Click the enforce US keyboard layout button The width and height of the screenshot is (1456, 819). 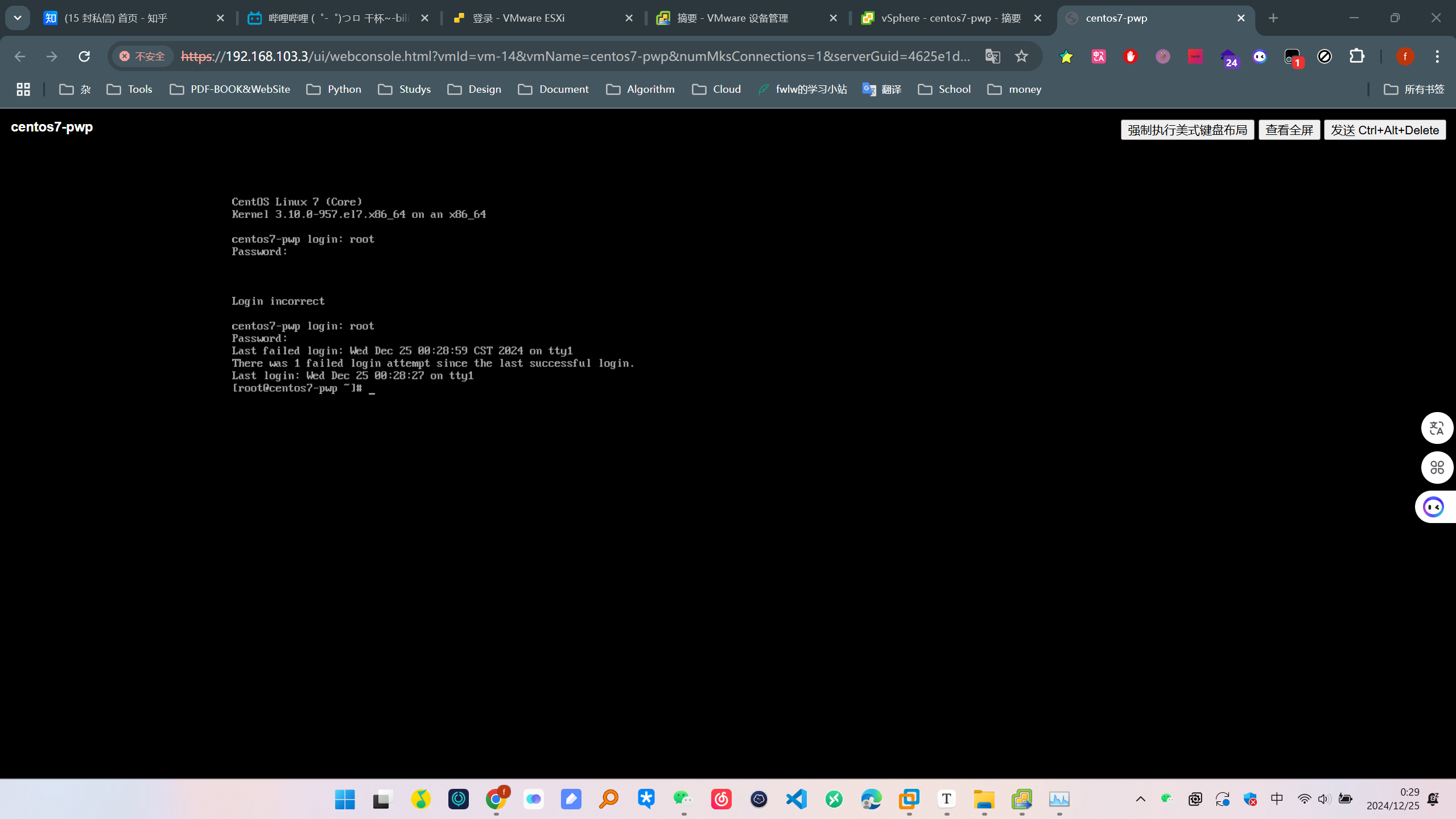(1187, 130)
